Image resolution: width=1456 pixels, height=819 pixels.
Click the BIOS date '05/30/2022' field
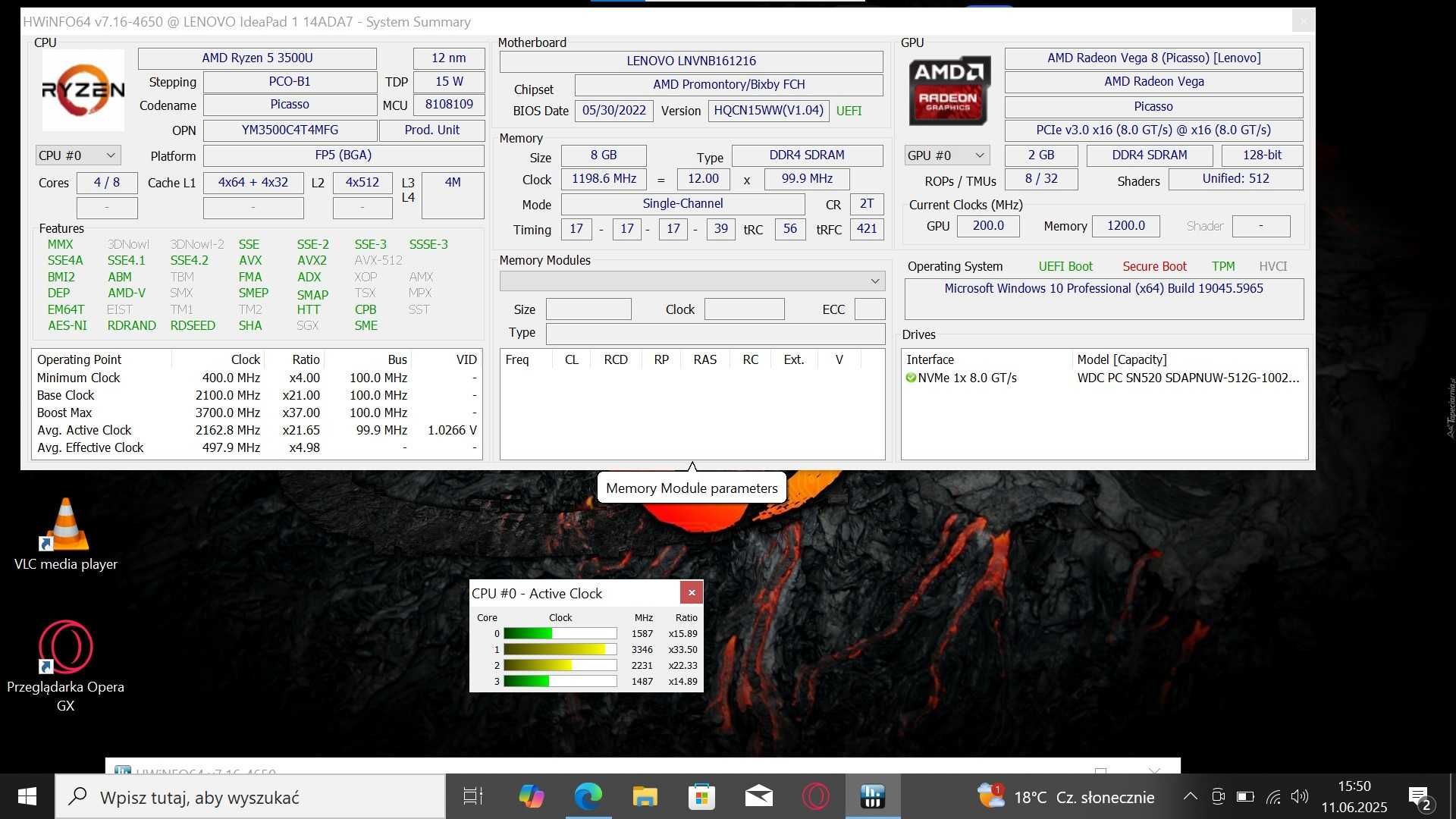pyautogui.click(x=614, y=111)
